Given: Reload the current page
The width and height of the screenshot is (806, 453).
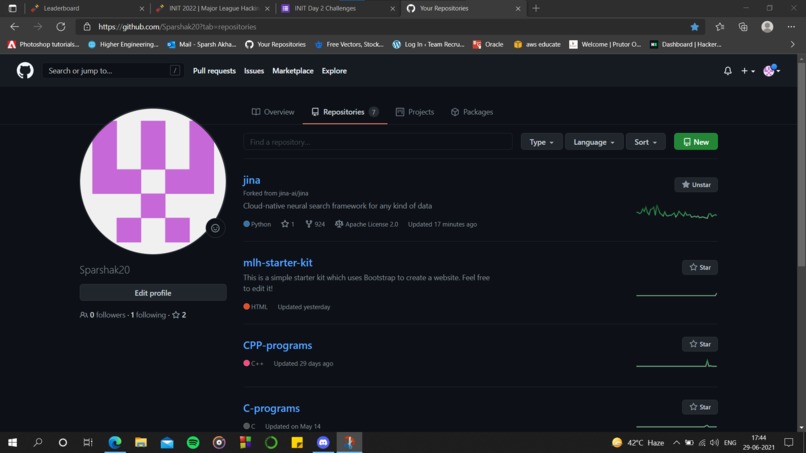Looking at the screenshot, I should click(x=61, y=27).
